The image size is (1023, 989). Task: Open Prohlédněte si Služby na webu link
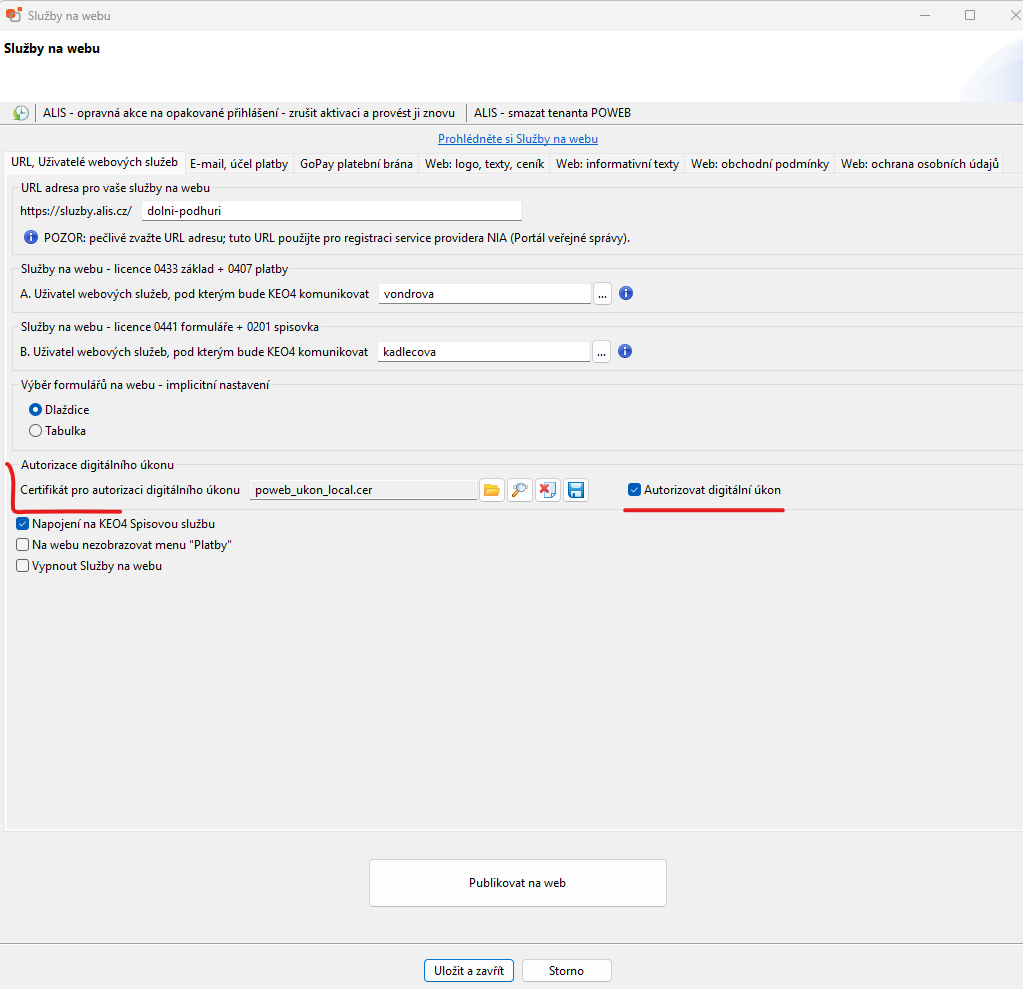click(517, 139)
